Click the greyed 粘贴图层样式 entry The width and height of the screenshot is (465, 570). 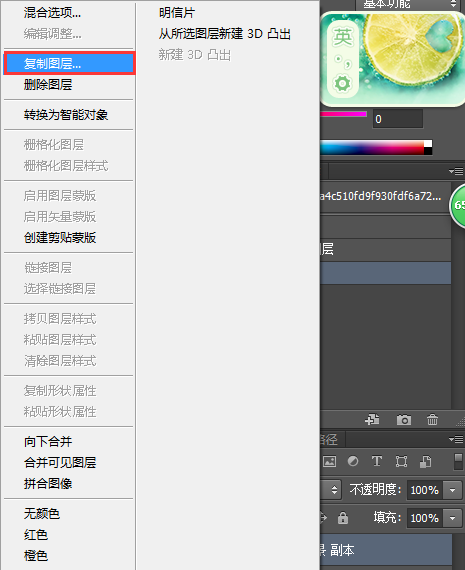pyautogui.click(x=60, y=340)
